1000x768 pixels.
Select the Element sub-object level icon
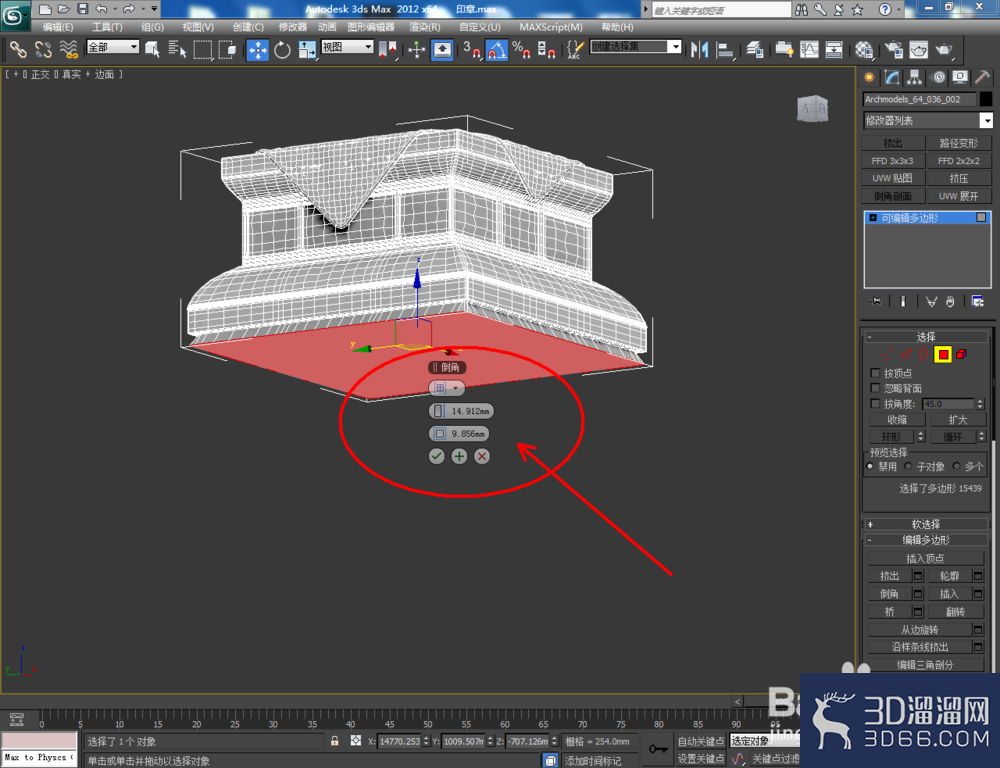click(x=961, y=354)
